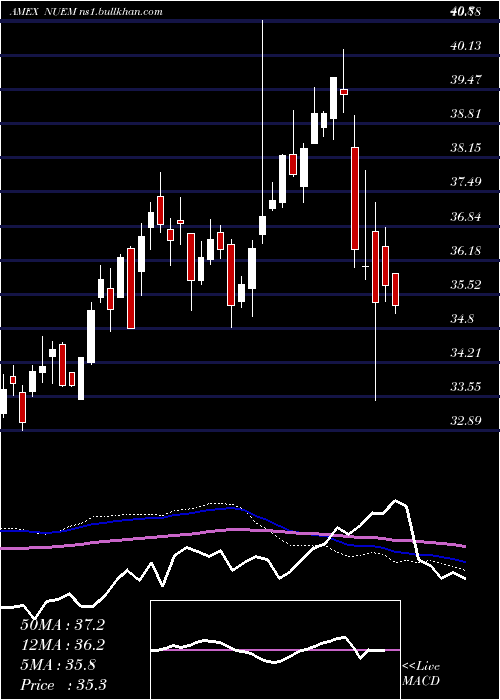Select the 5MA : 35.8 readout
The image size is (500, 700).
tap(58, 665)
